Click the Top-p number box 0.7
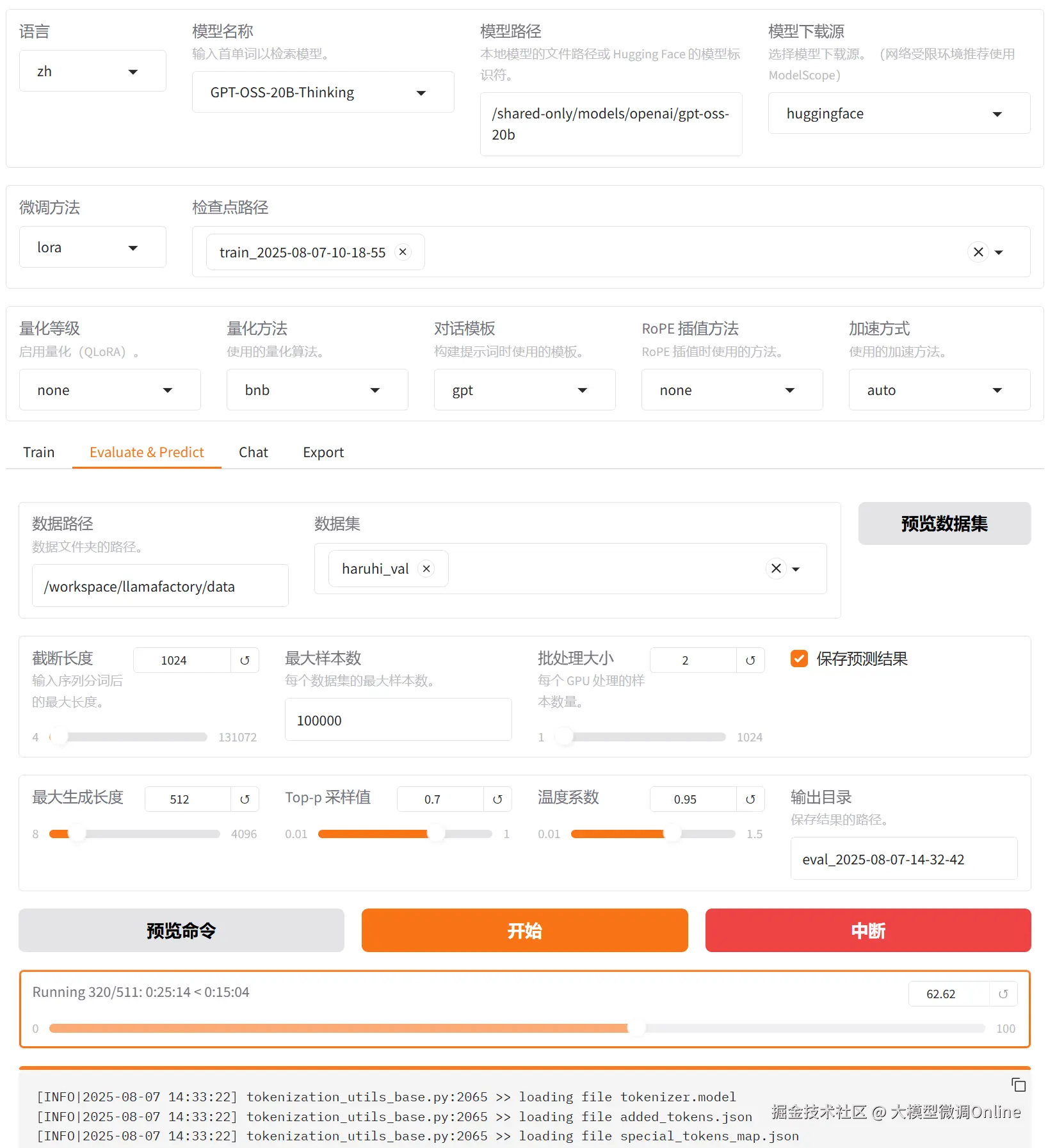The image size is (1048, 1148). [x=440, y=799]
